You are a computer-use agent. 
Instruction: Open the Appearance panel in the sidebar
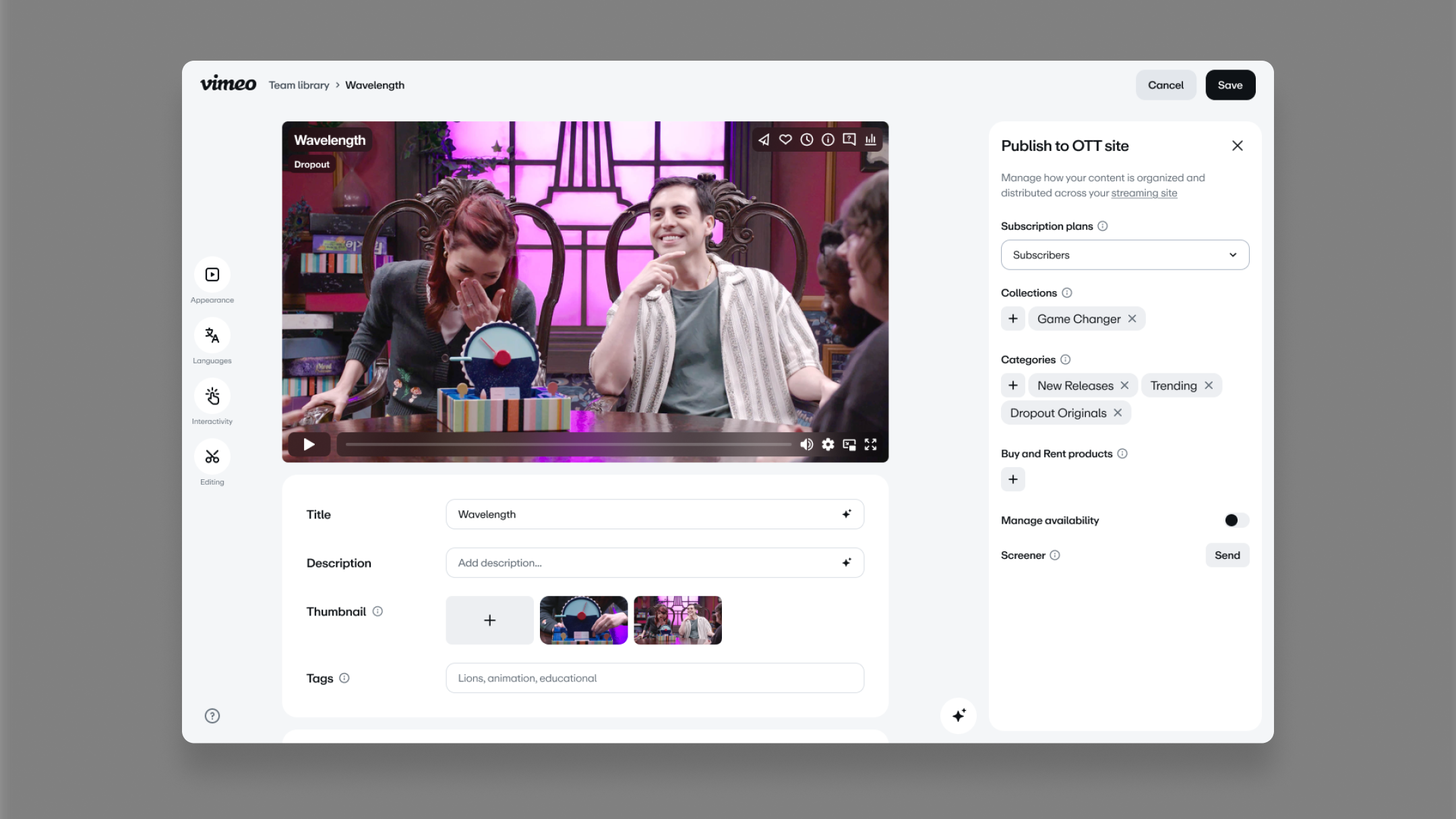[212, 274]
